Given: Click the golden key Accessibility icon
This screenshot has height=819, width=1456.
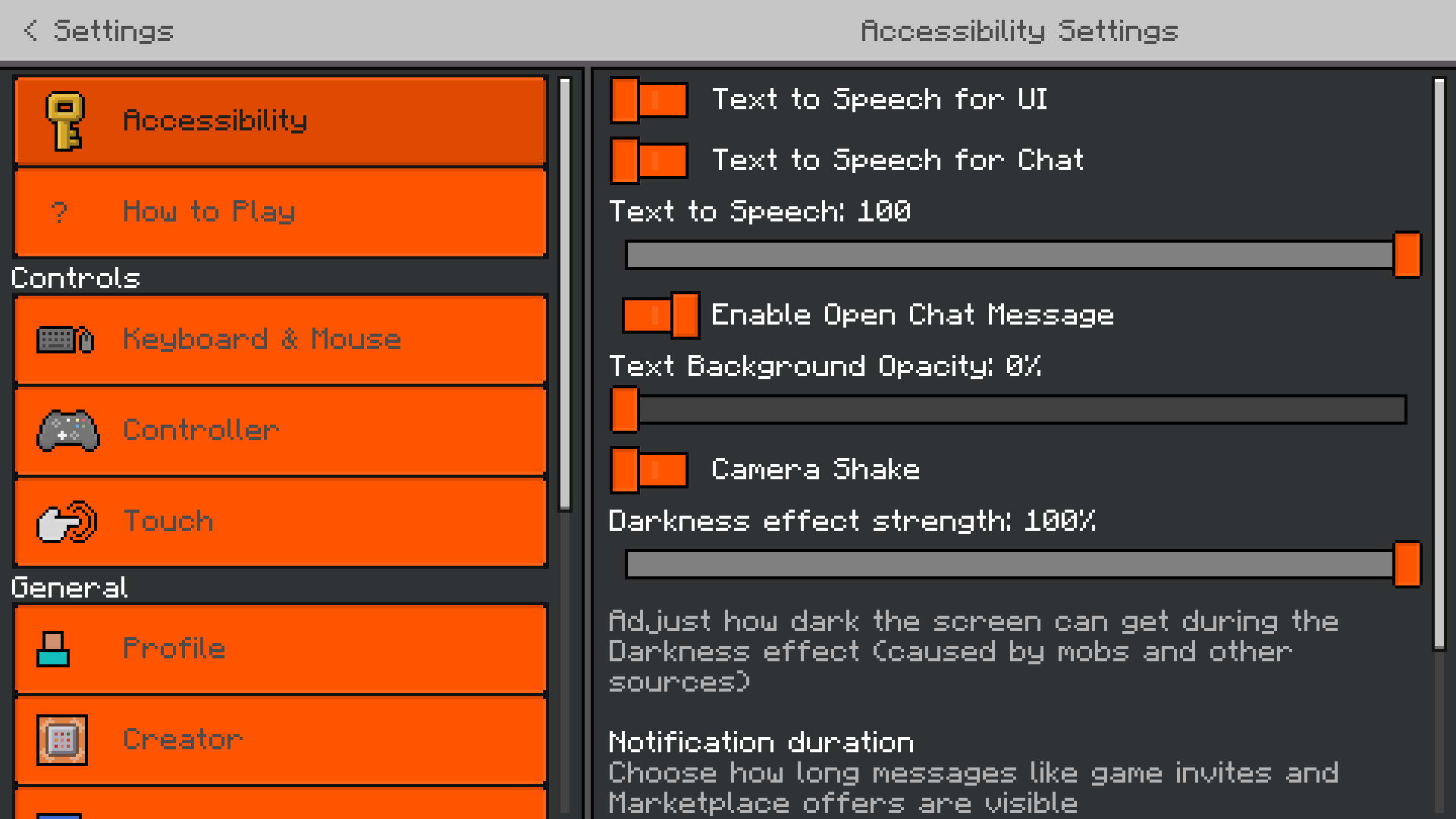Looking at the screenshot, I should (65, 121).
